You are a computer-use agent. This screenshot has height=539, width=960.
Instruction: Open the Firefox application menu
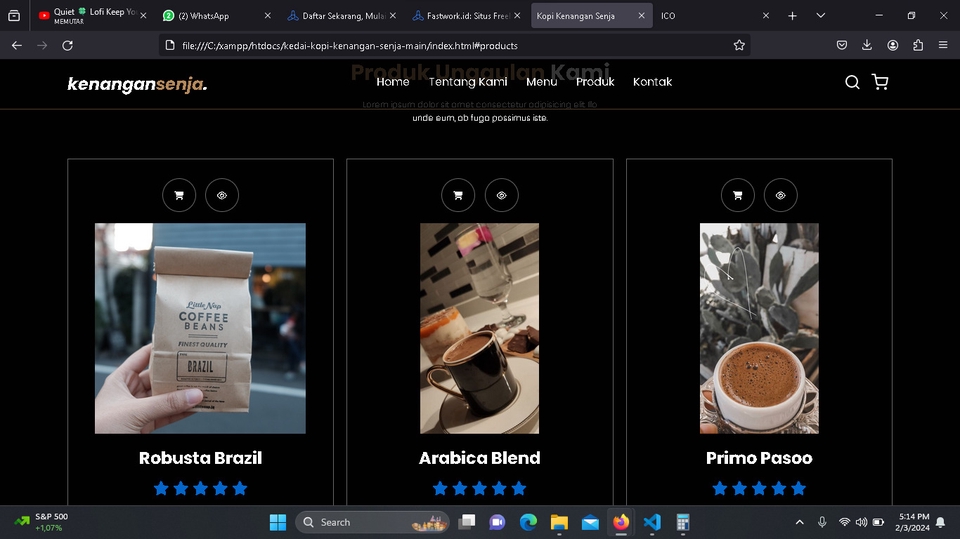pos(943,45)
